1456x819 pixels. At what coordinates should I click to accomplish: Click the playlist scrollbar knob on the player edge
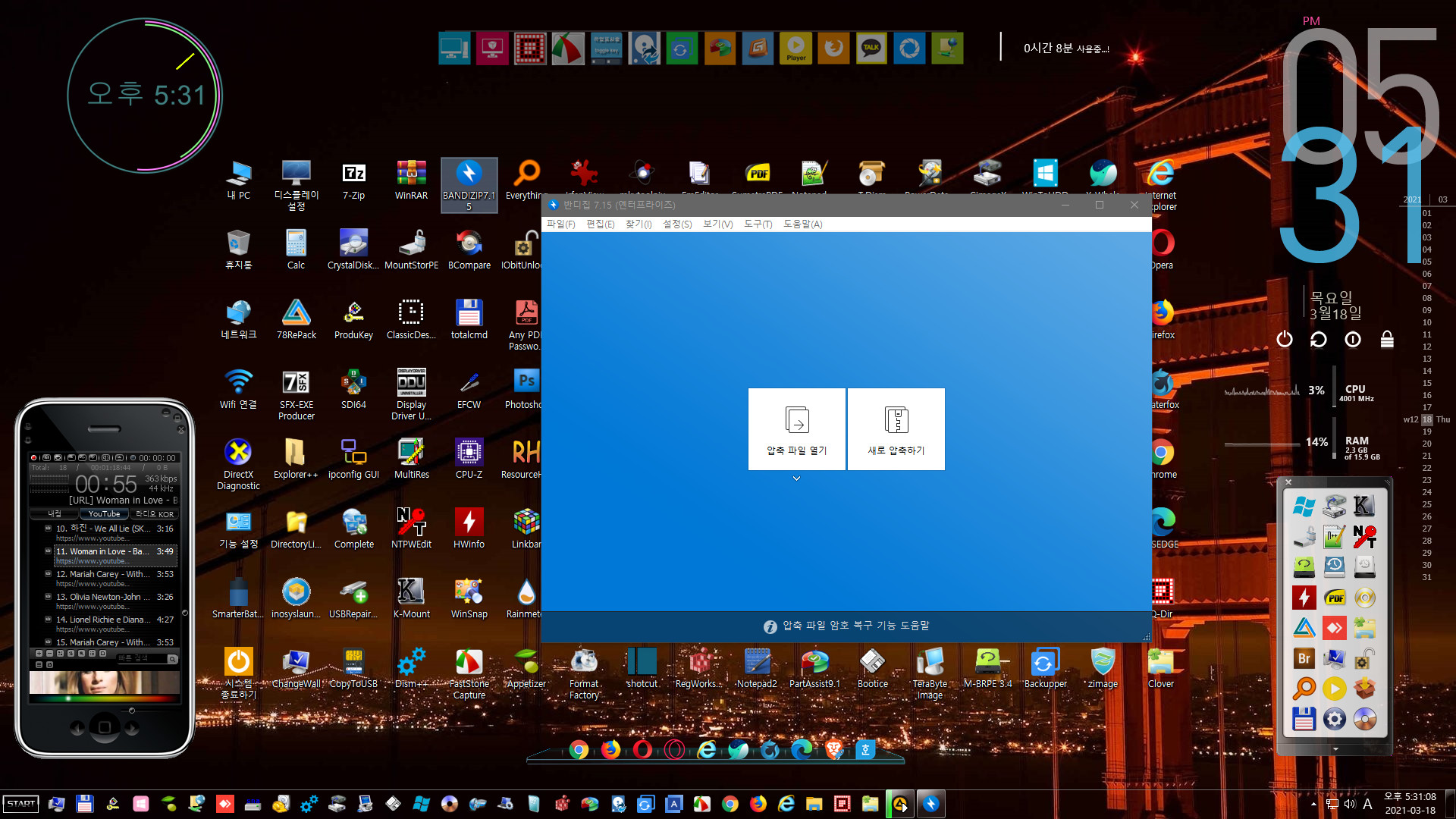[184, 613]
